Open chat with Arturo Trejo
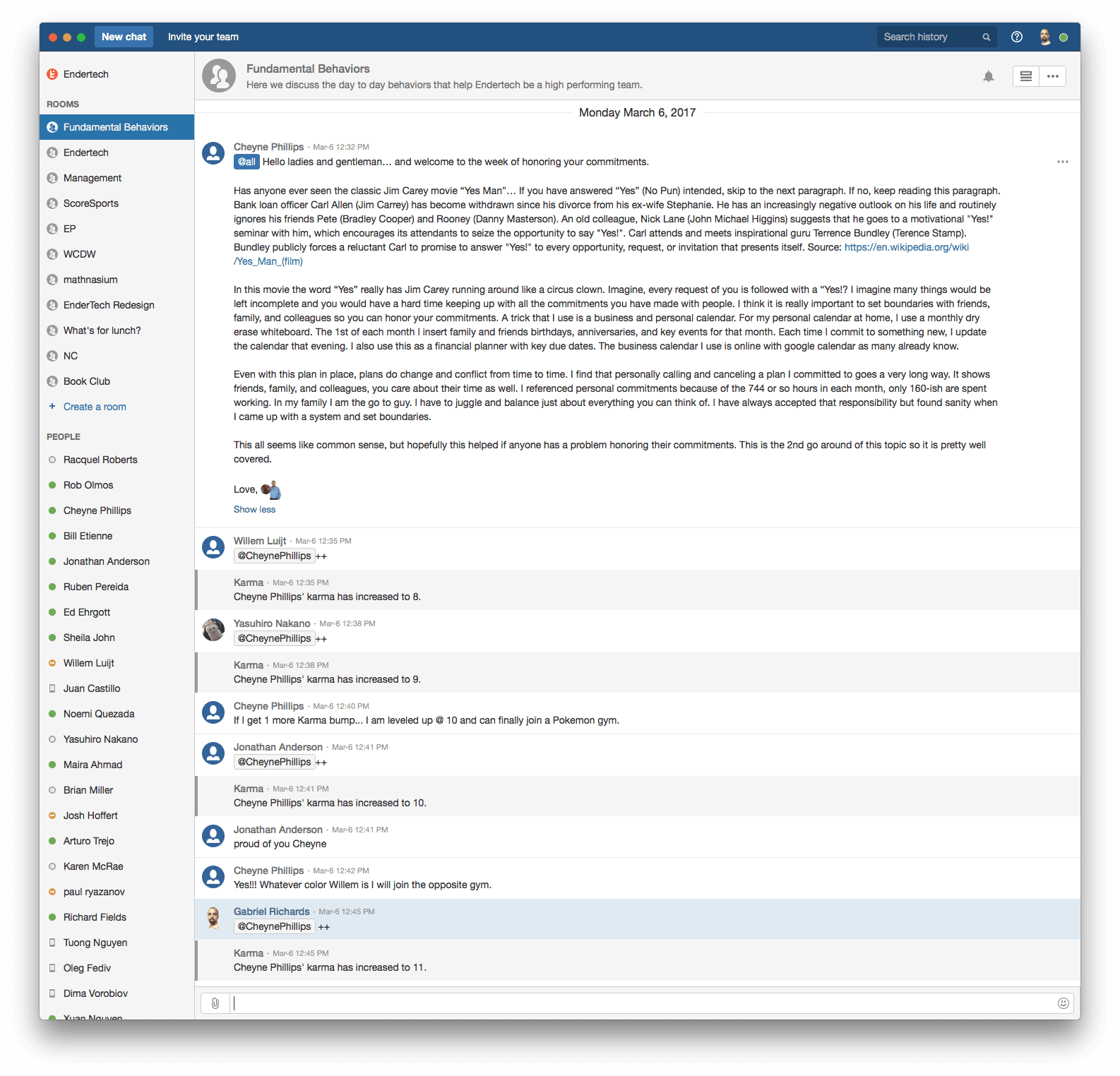The height and width of the screenshot is (1076, 1120). (117, 841)
